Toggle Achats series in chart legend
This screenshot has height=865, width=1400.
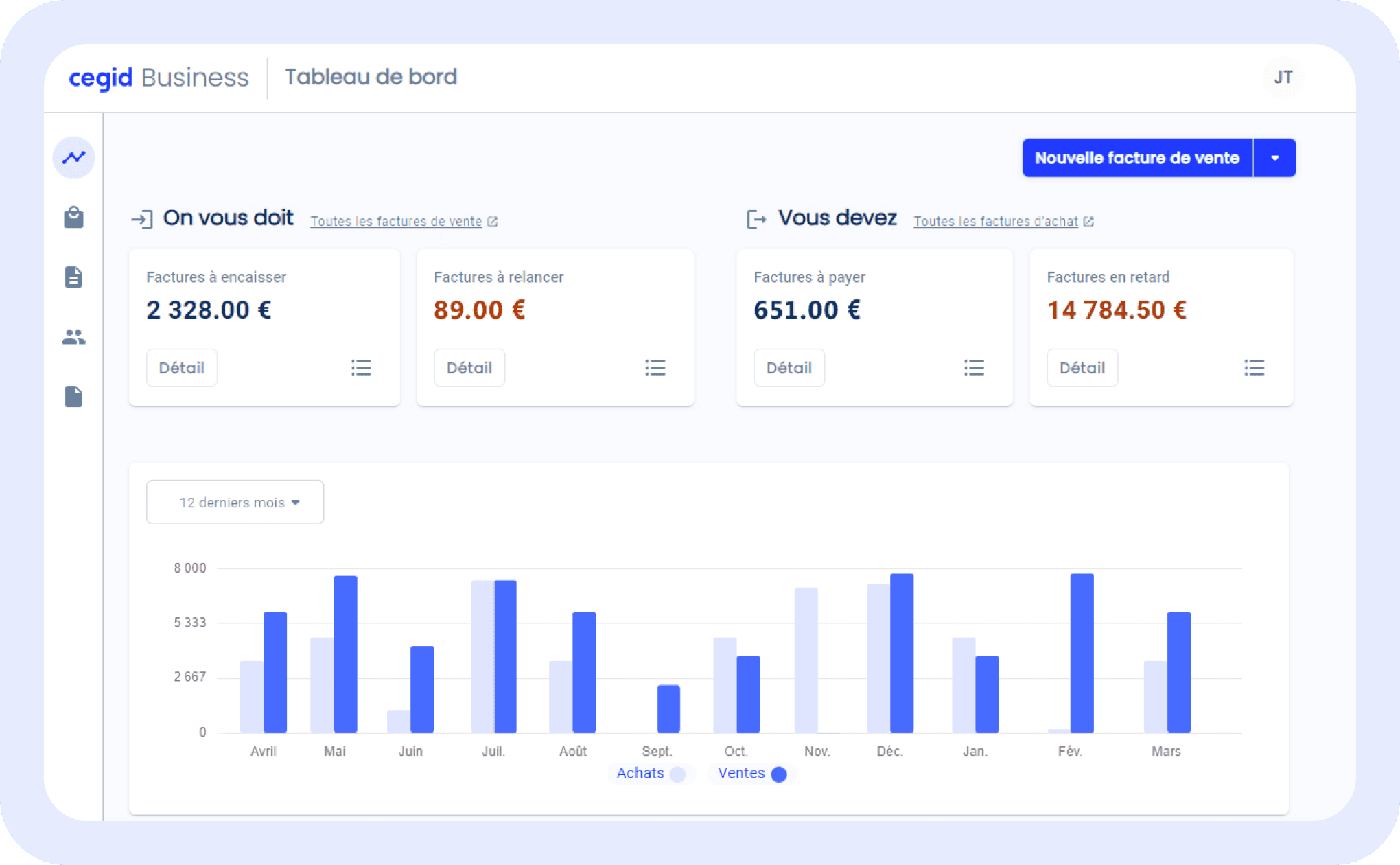(650, 774)
